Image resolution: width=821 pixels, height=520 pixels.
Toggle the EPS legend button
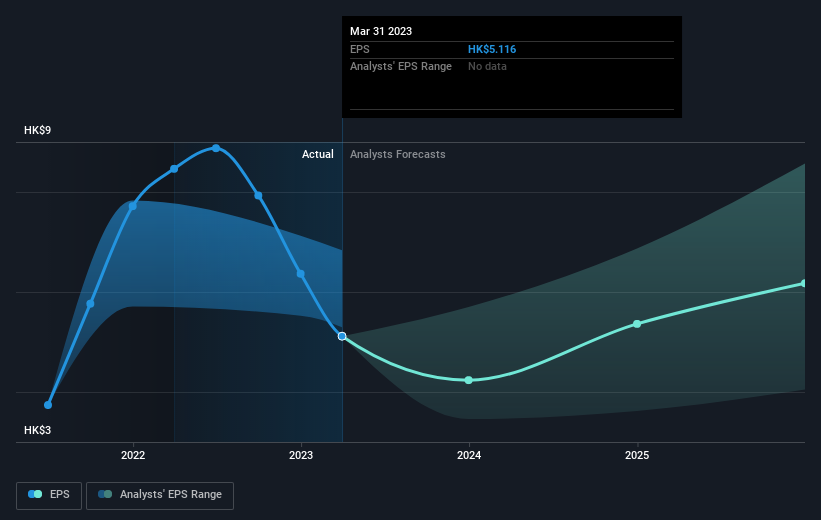(x=49, y=495)
